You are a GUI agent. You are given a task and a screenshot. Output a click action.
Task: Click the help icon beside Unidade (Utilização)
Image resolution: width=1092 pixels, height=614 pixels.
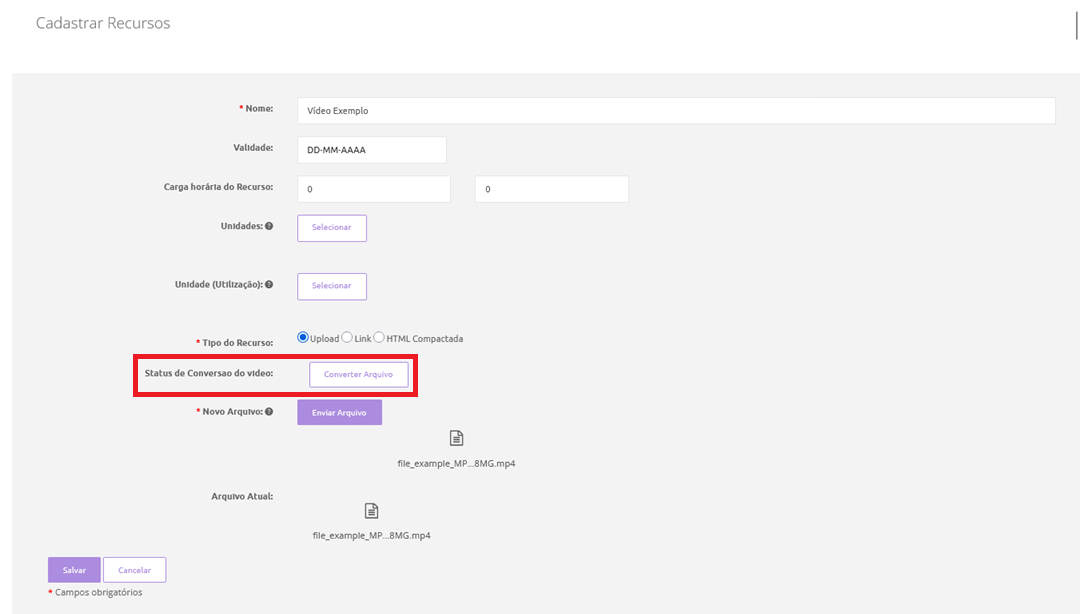269,284
